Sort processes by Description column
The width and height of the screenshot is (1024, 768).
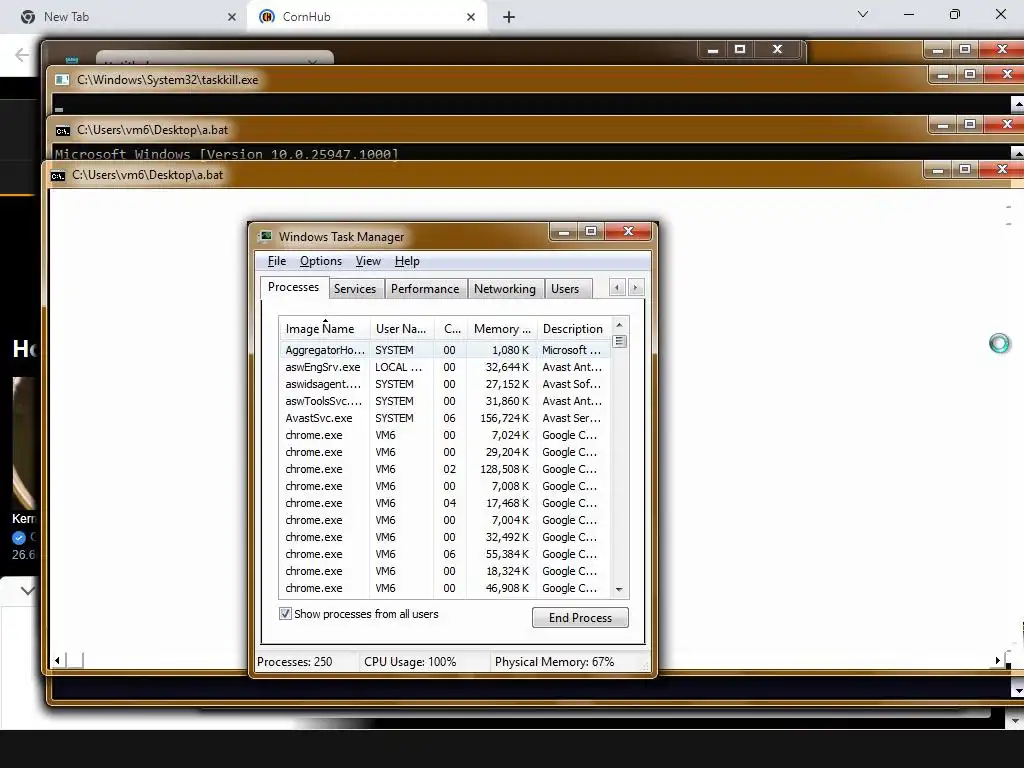pyautogui.click(x=573, y=328)
